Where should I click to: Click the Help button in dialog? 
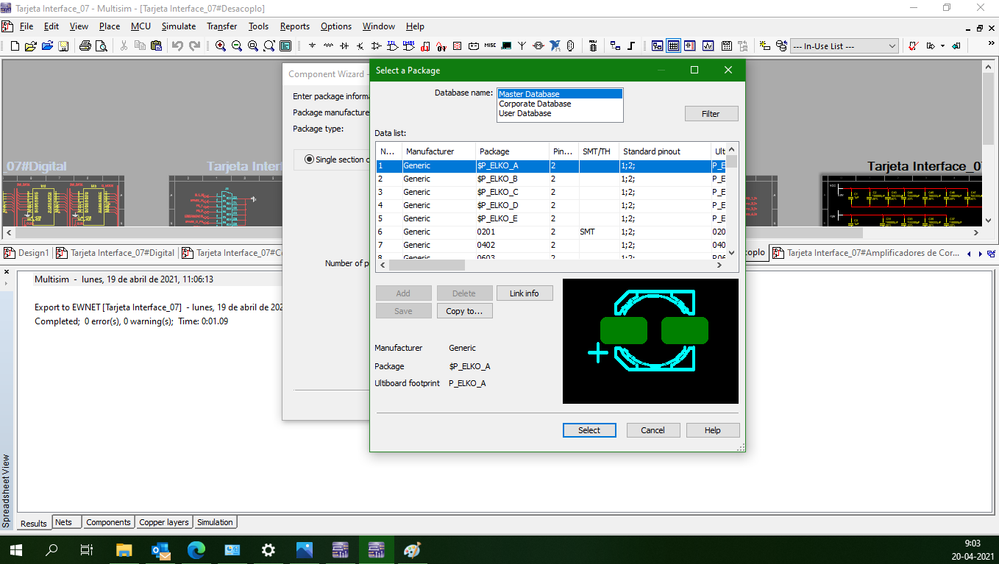pos(713,430)
